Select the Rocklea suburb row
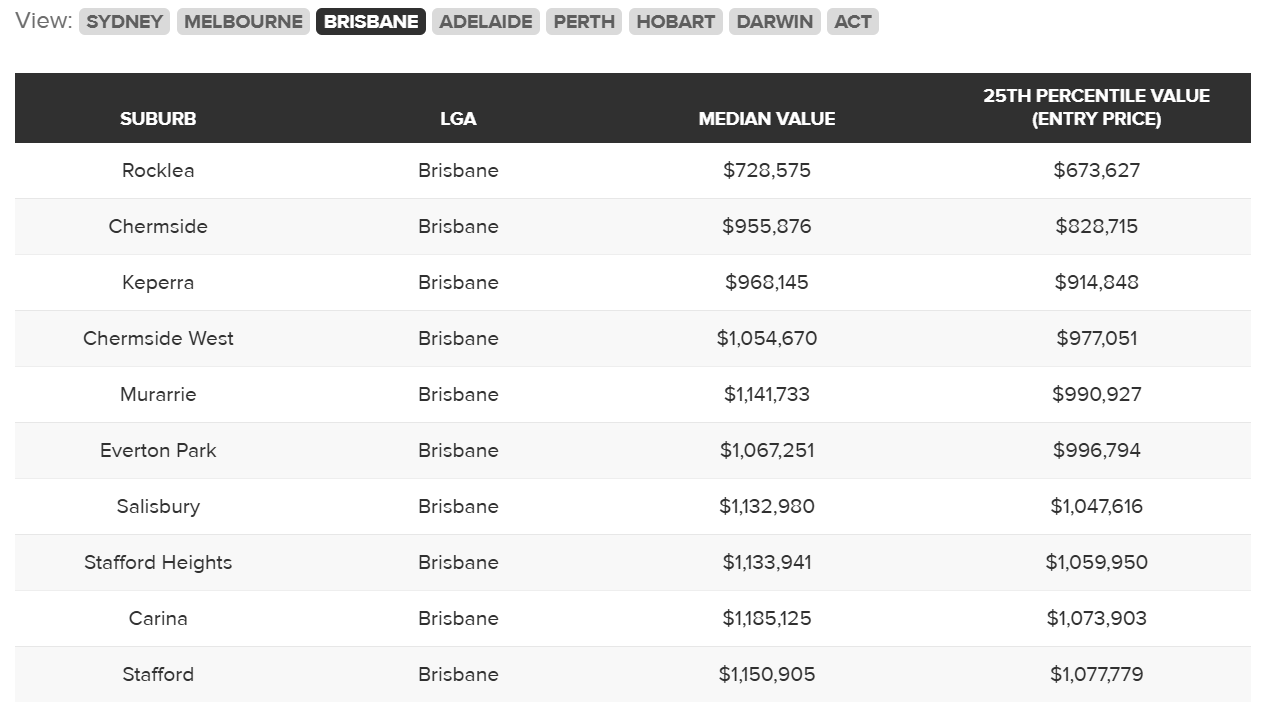The height and width of the screenshot is (714, 1266). point(158,170)
